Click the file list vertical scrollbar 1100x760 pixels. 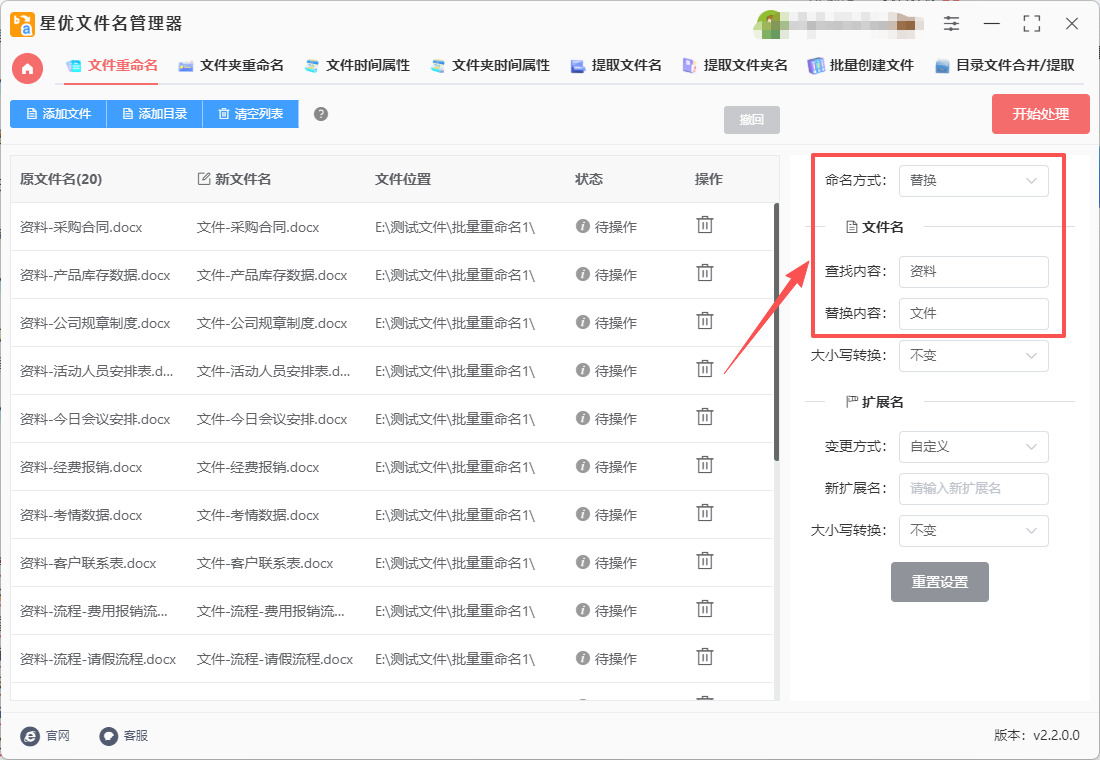(776, 330)
